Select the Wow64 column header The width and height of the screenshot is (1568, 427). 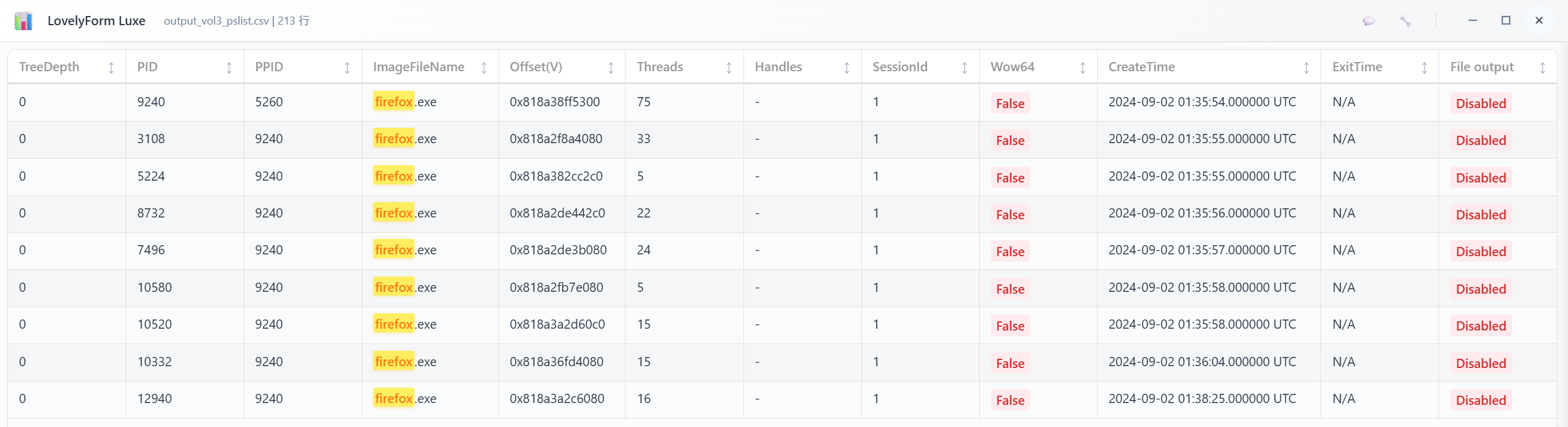pyautogui.click(x=1012, y=67)
